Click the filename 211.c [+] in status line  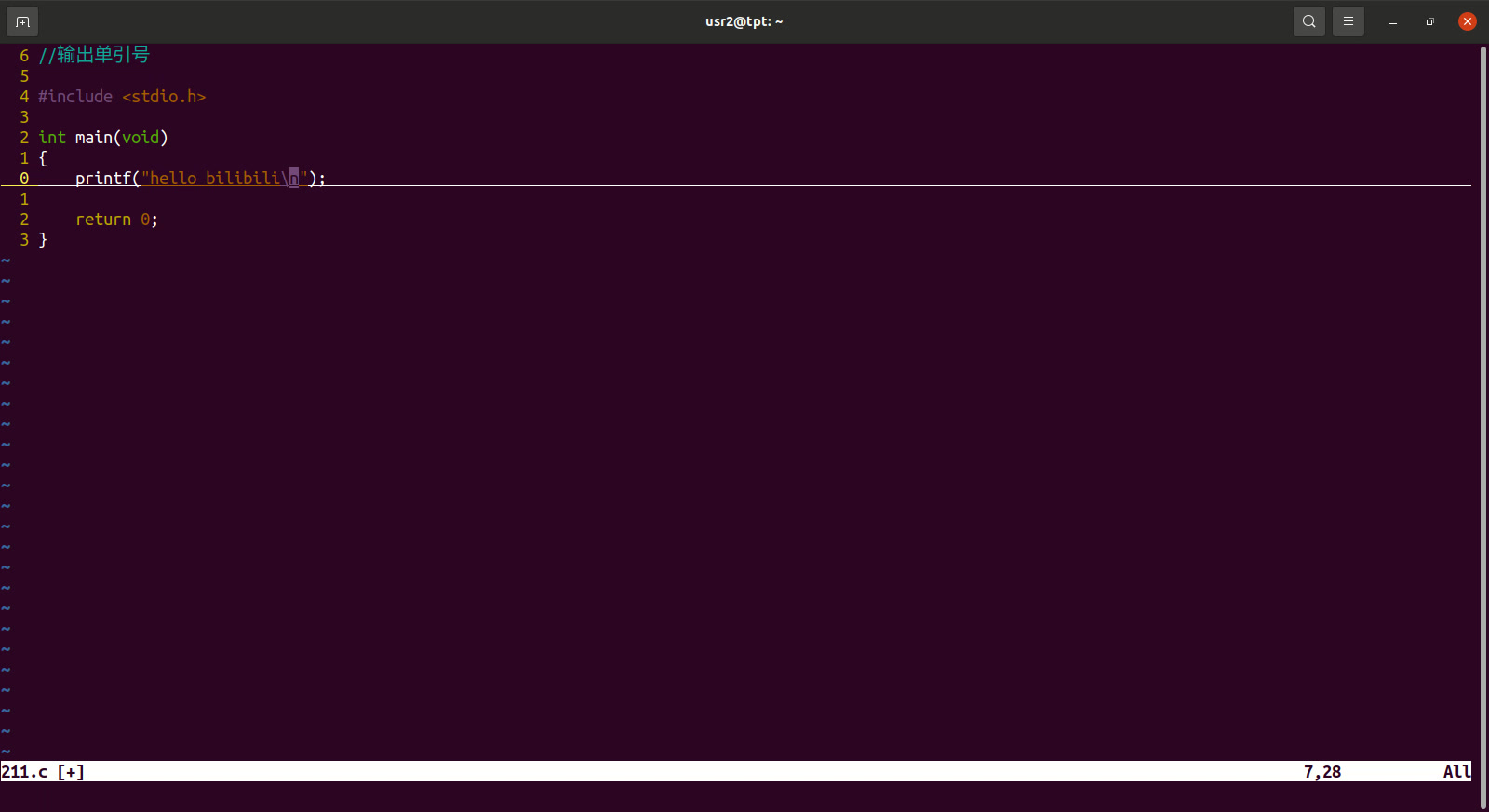(43, 772)
